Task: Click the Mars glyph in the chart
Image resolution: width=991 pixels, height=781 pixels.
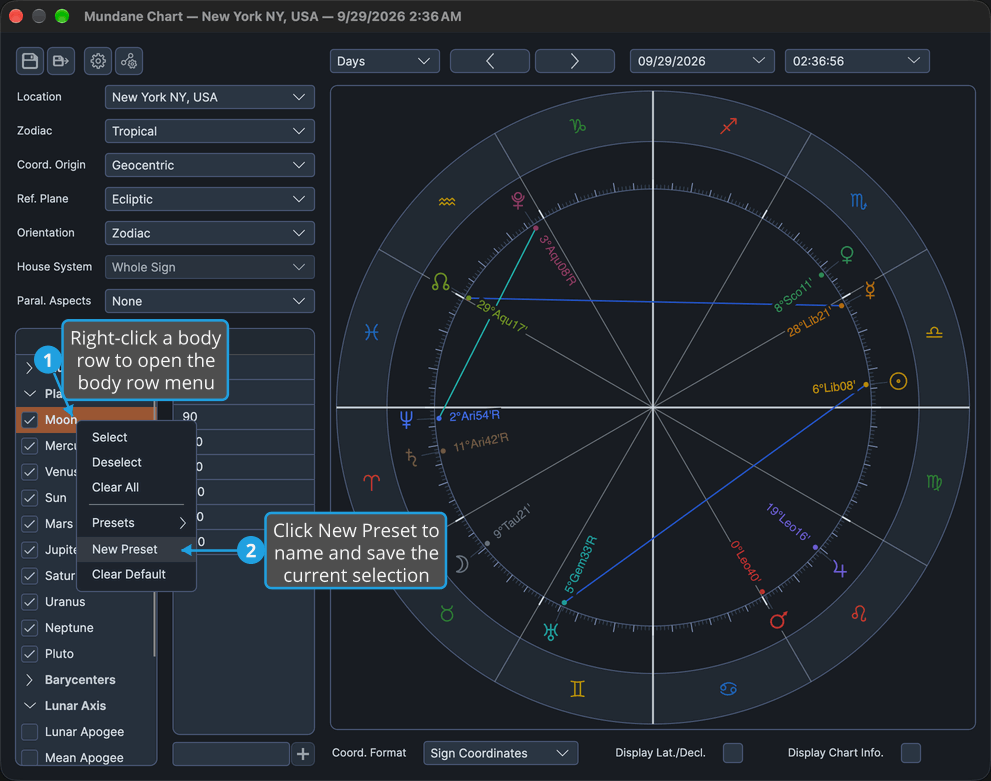Action: 779,620
